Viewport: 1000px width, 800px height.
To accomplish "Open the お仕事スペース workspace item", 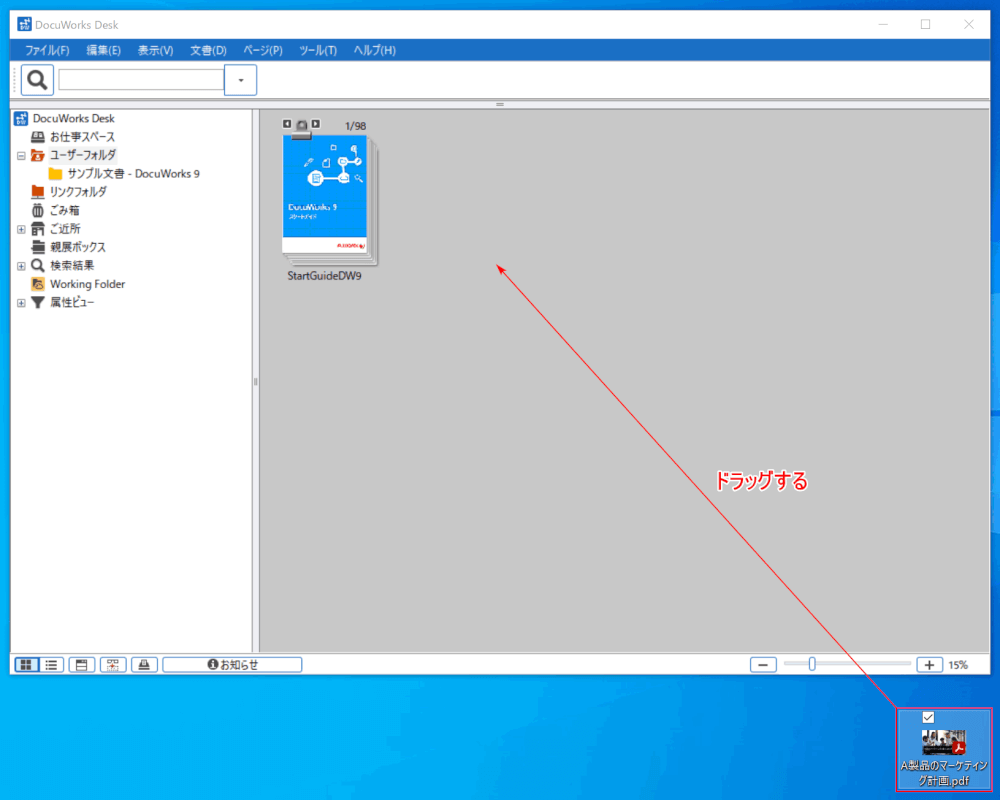I will point(82,137).
